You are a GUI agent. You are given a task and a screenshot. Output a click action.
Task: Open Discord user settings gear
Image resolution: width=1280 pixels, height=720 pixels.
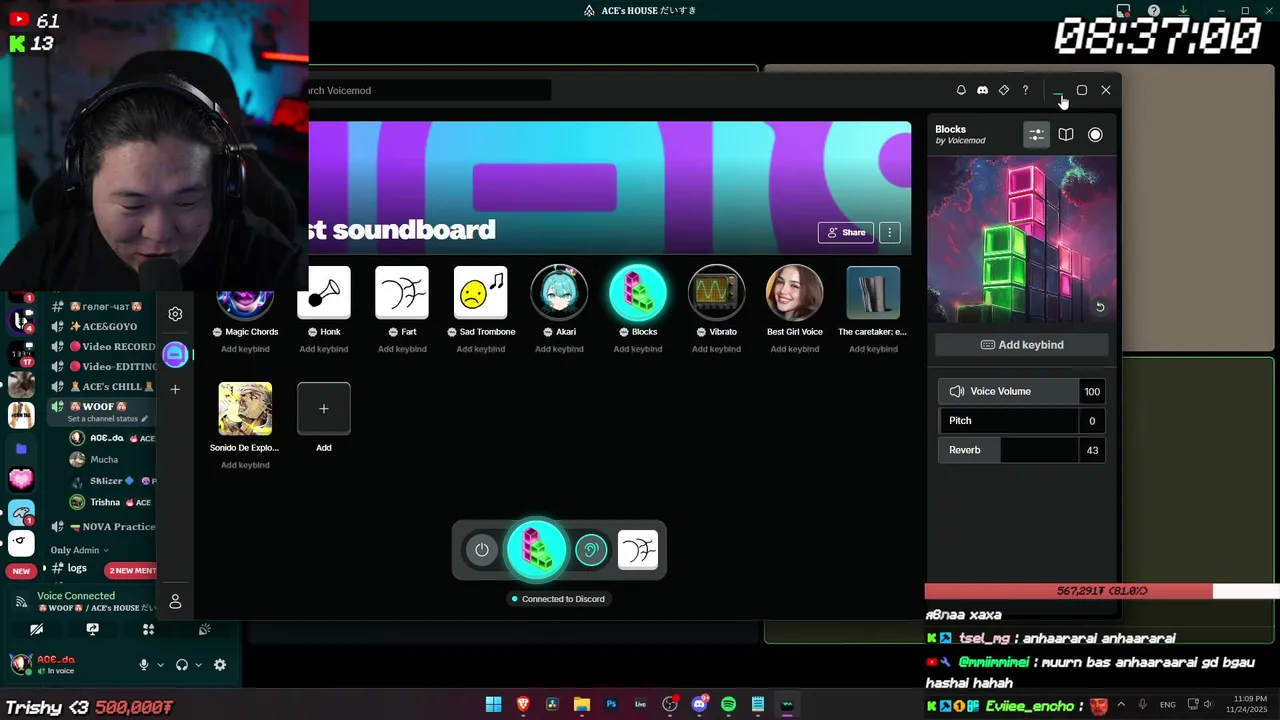pos(220,665)
